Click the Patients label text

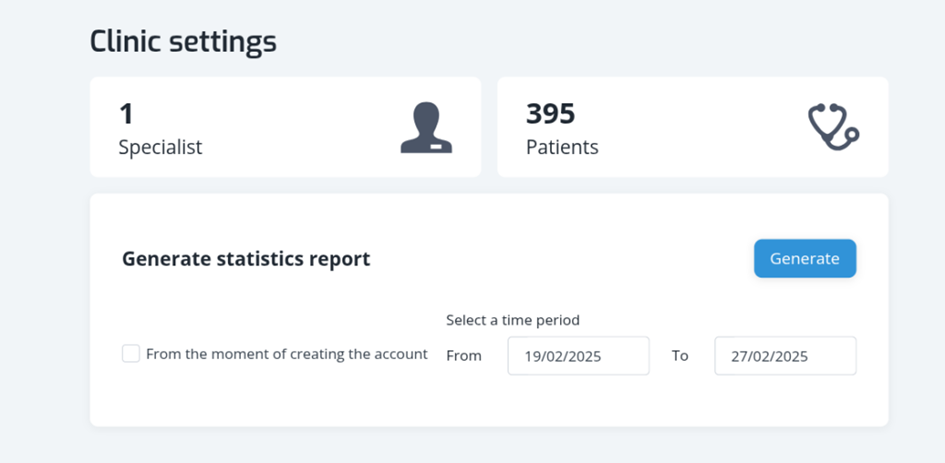tap(562, 148)
